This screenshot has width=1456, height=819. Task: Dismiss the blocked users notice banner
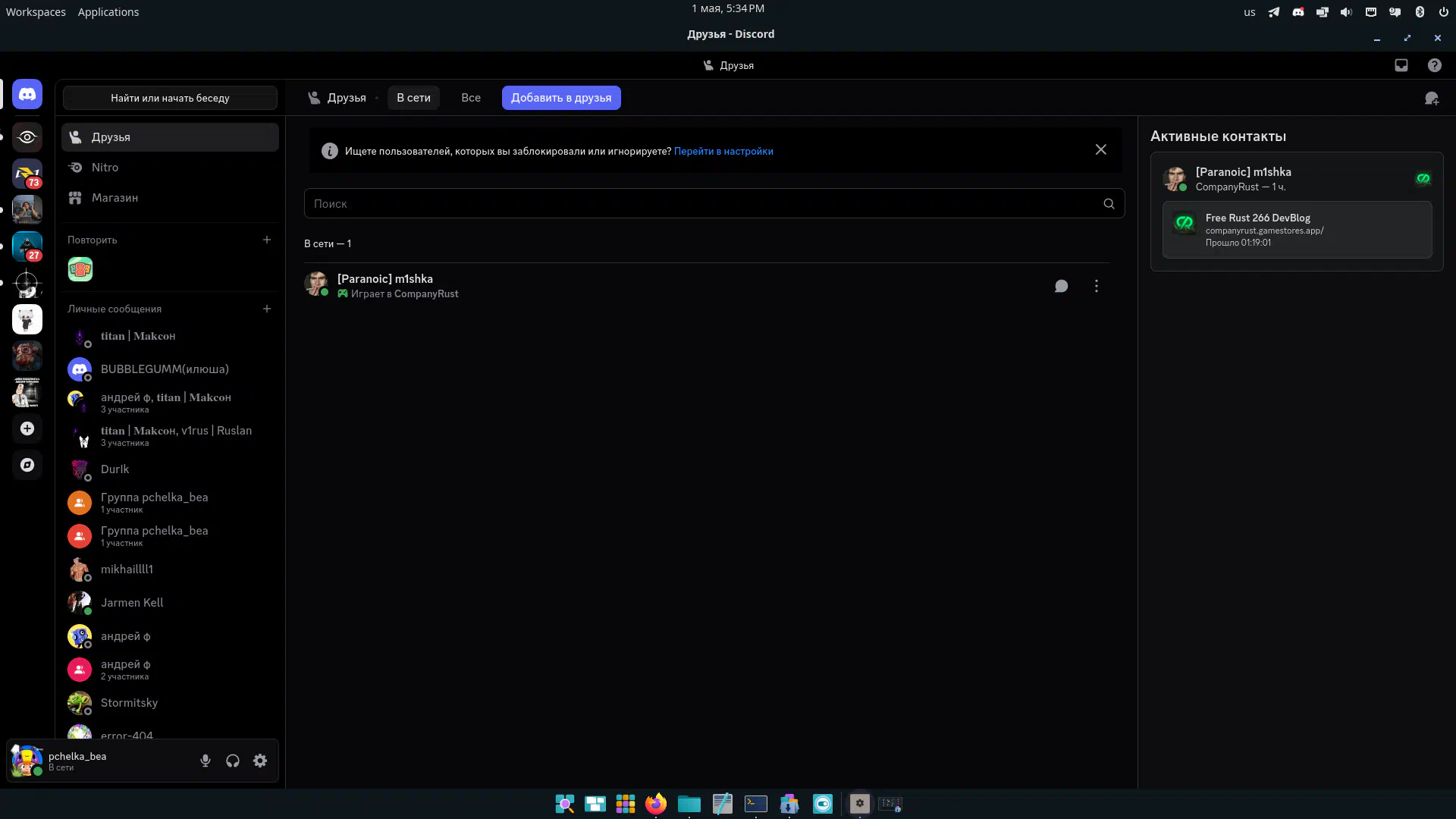1101,149
